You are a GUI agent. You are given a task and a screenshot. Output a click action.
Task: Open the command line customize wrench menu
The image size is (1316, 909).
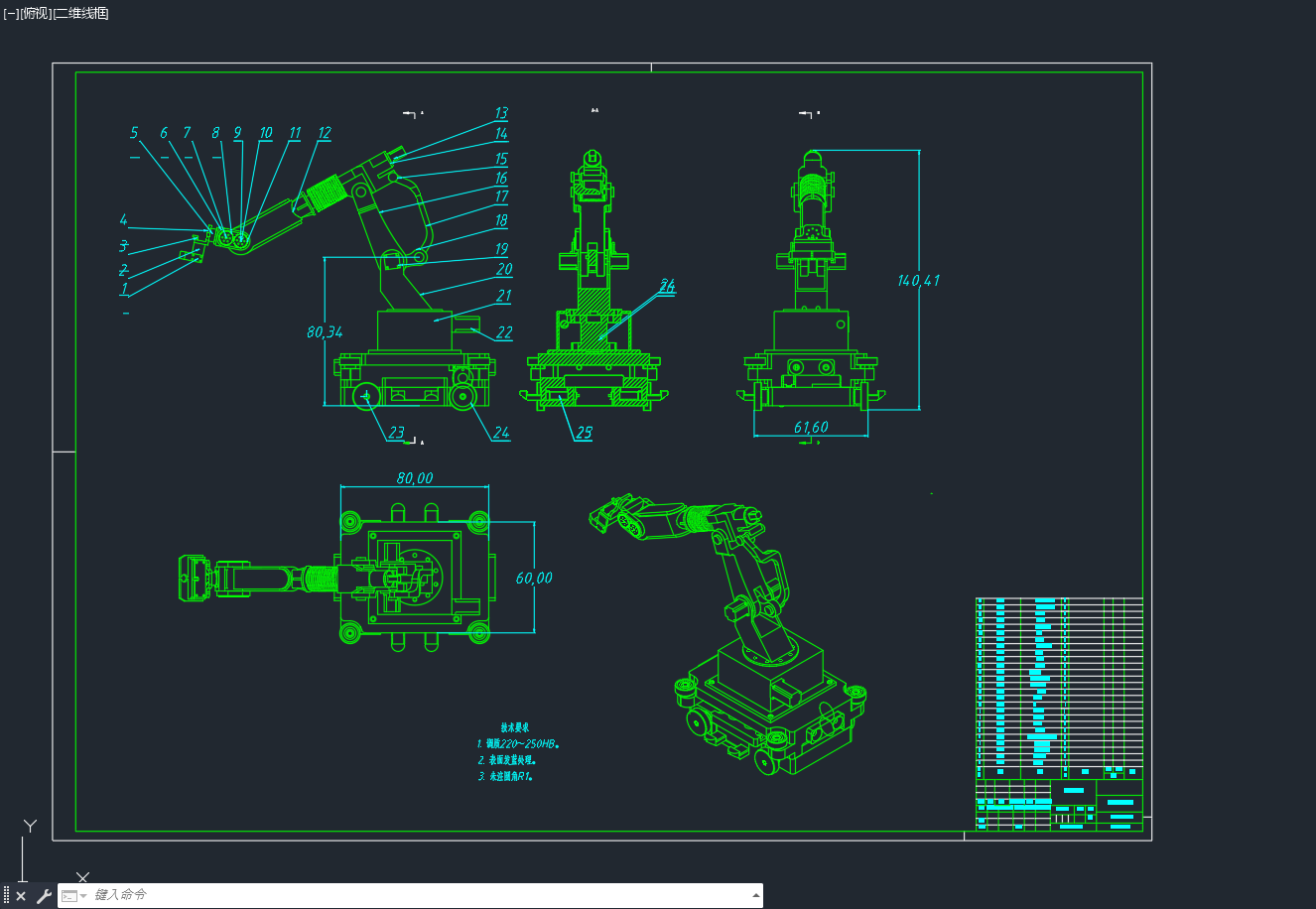(x=44, y=896)
